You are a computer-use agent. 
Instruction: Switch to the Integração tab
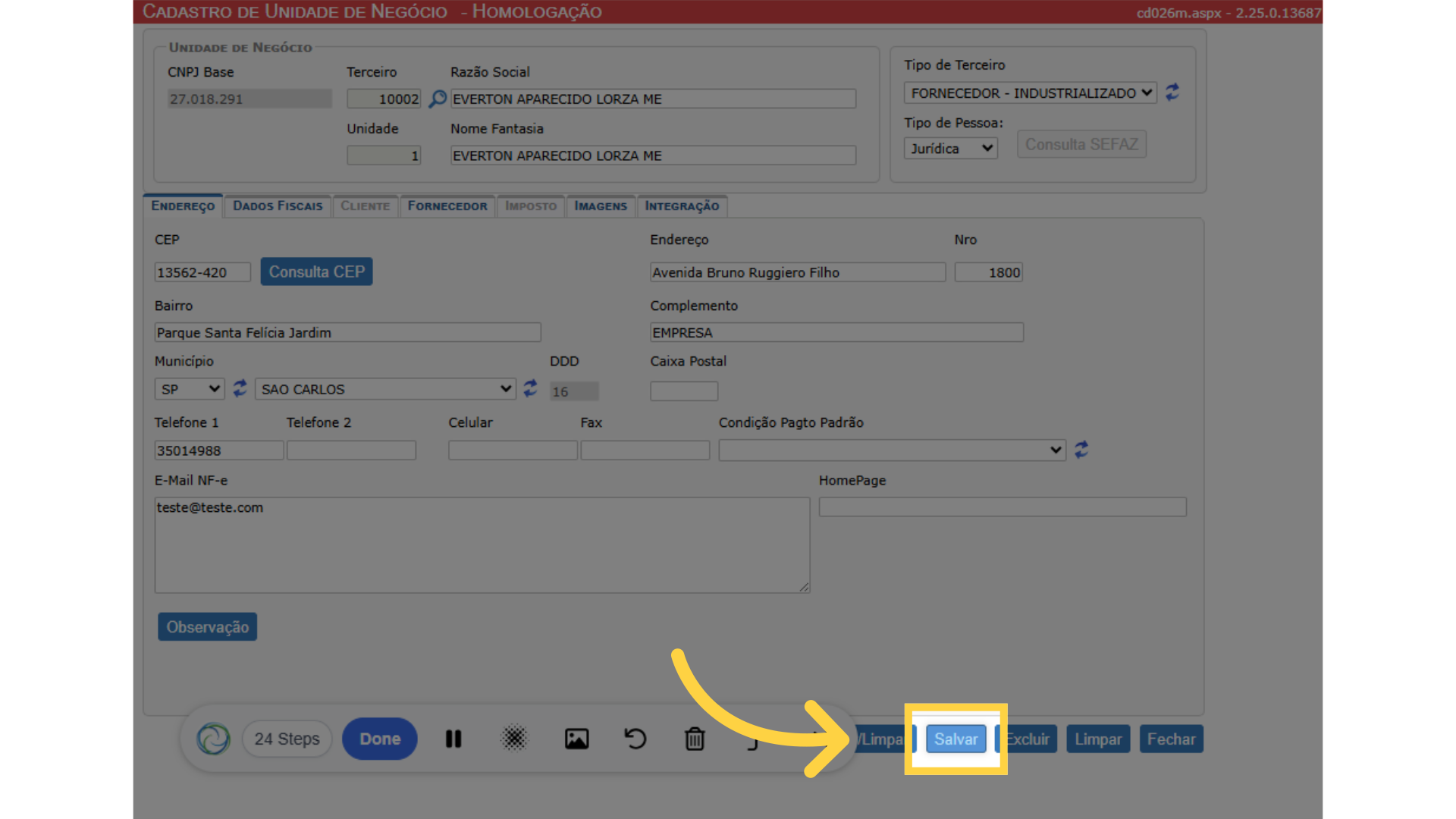pos(682,206)
